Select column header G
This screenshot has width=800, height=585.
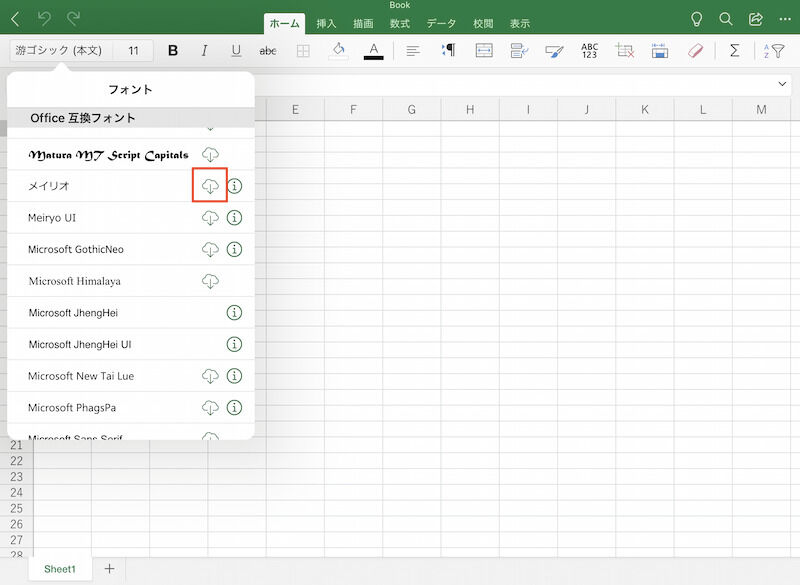click(412, 109)
